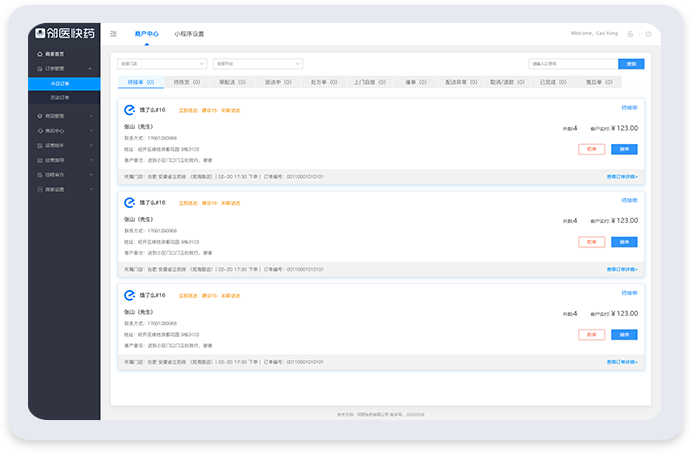This screenshot has width=692, height=453.
Task: Select 今日订单 in the sidebar
Action: pos(64,84)
